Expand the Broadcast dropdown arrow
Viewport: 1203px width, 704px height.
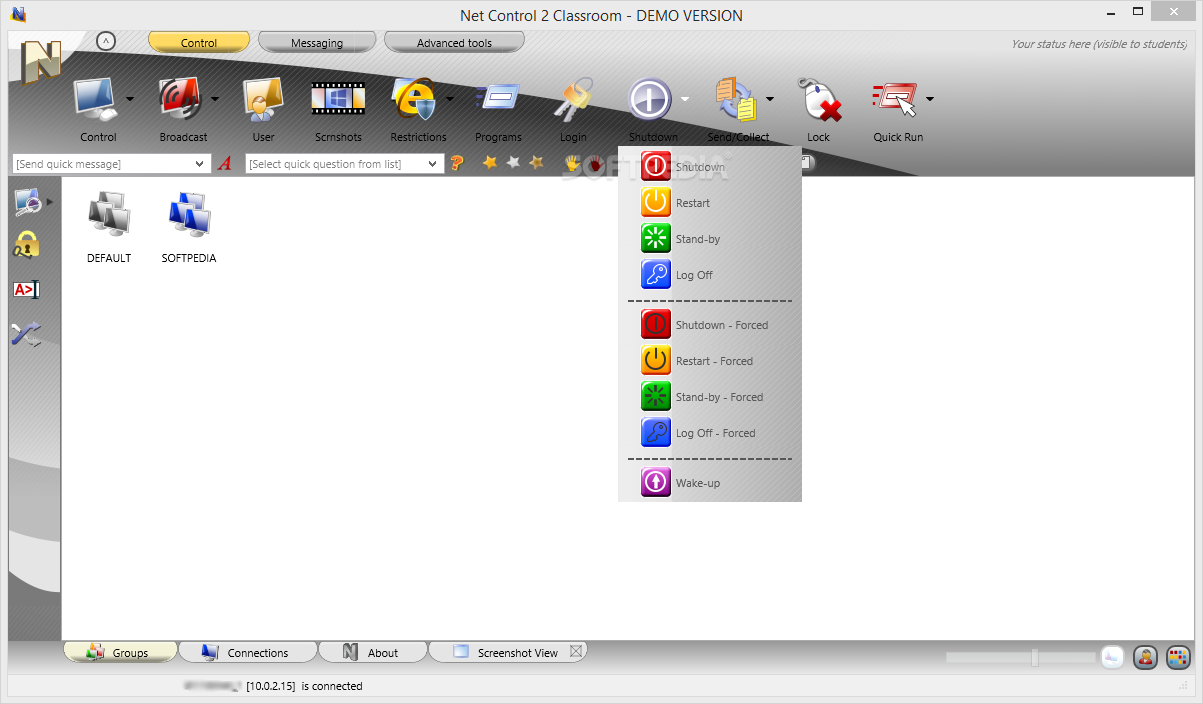click(x=215, y=99)
